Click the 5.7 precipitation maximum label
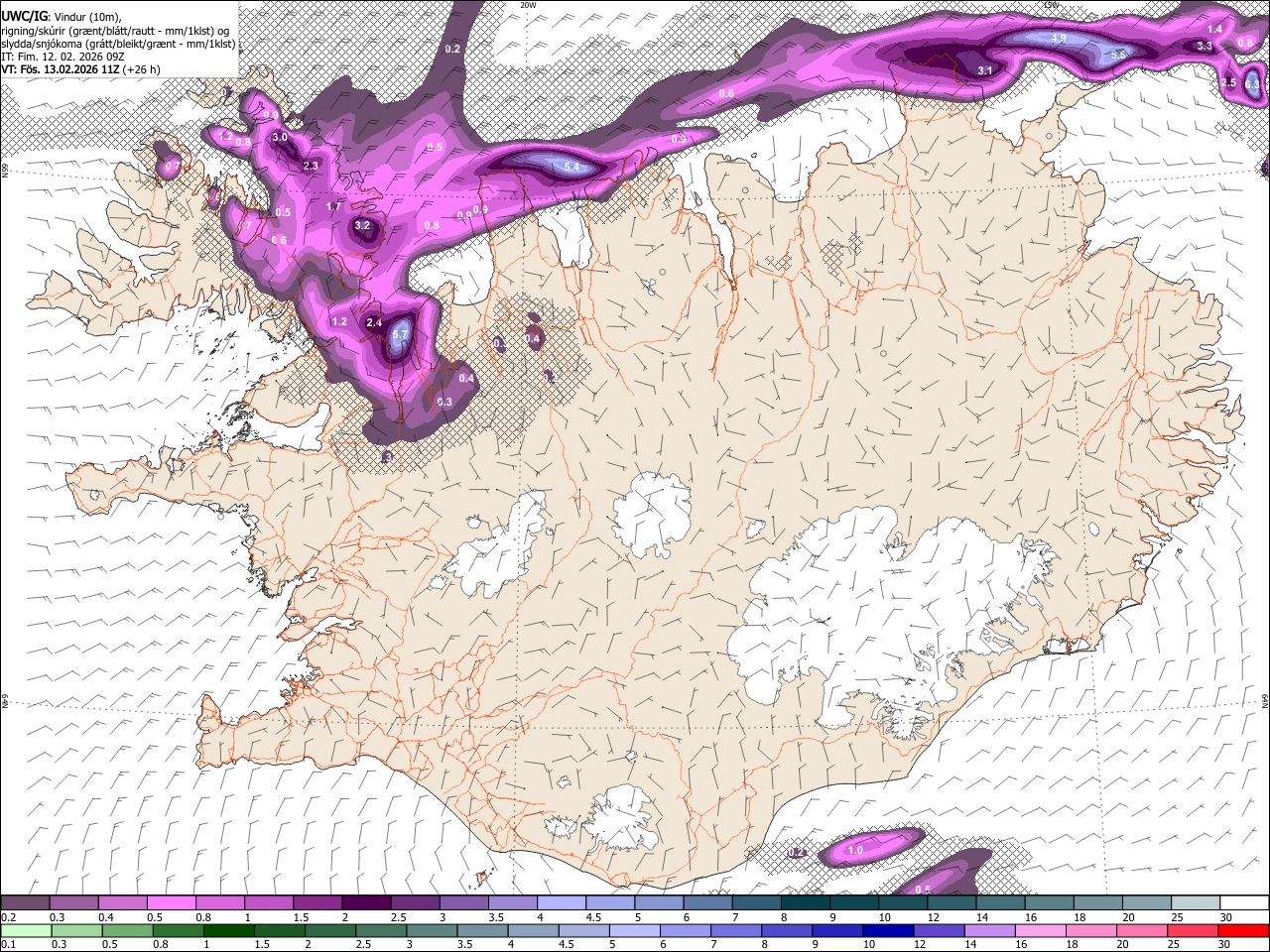This screenshot has width=1270, height=952. [400, 335]
